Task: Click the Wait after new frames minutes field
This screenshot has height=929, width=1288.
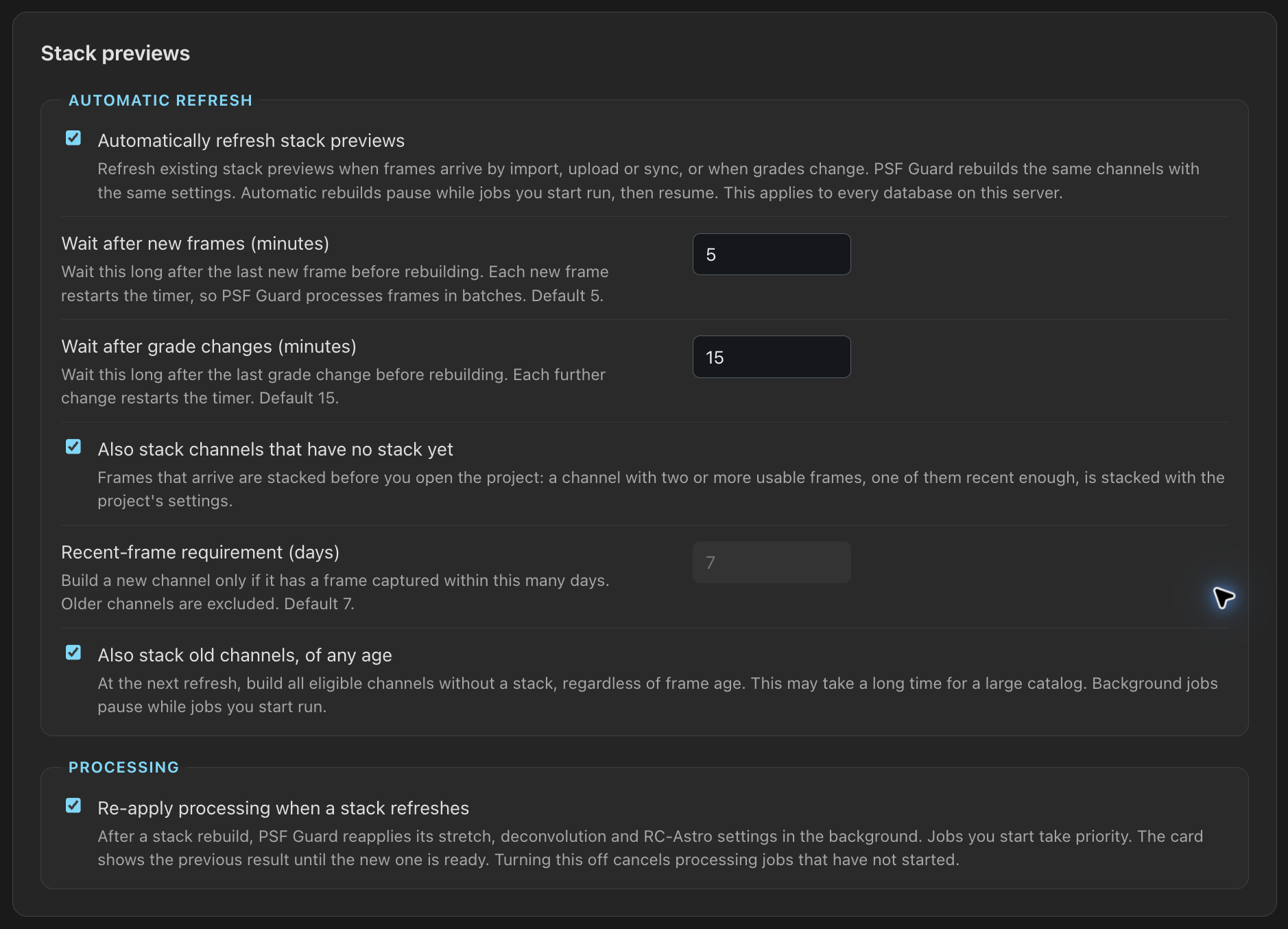Action: pyautogui.click(x=772, y=255)
